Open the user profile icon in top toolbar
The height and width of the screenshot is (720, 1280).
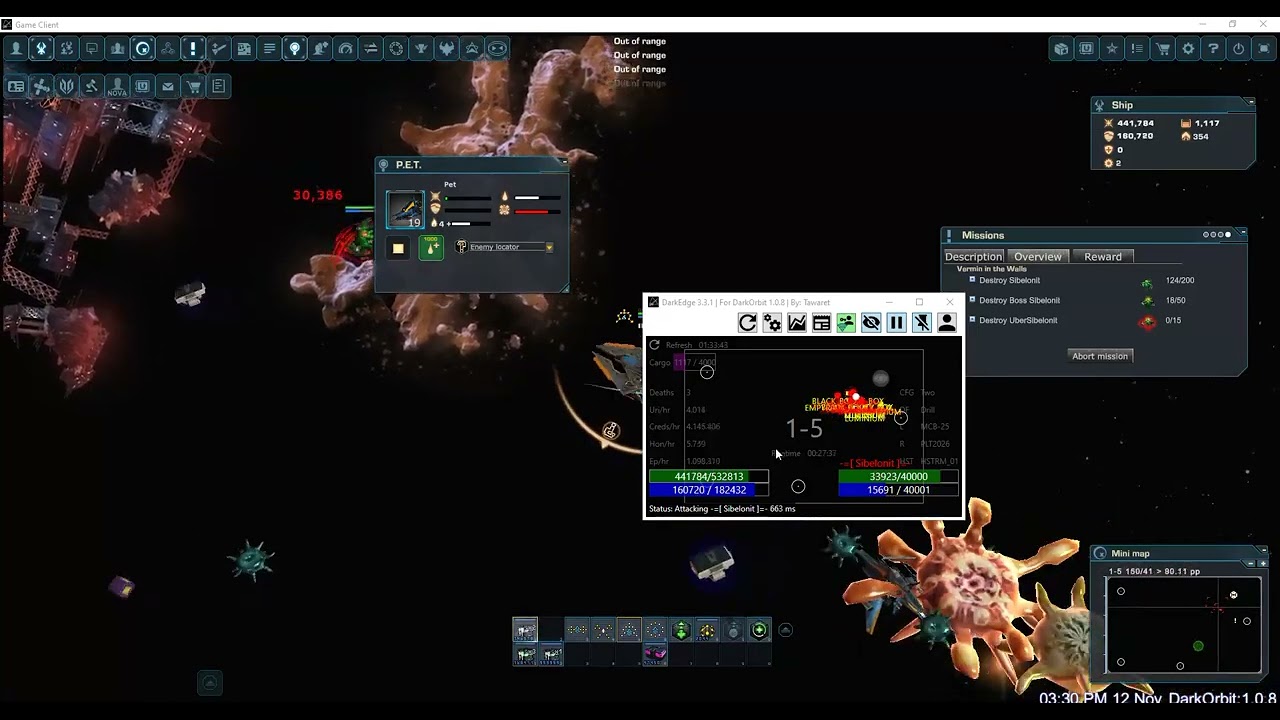tap(16, 48)
